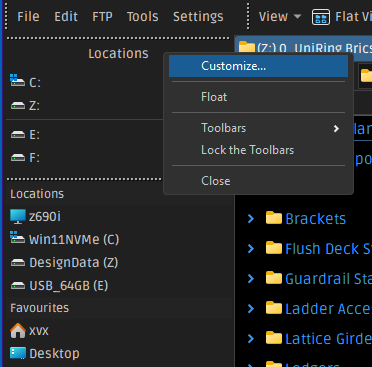Open the View dropdown

tap(280, 16)
